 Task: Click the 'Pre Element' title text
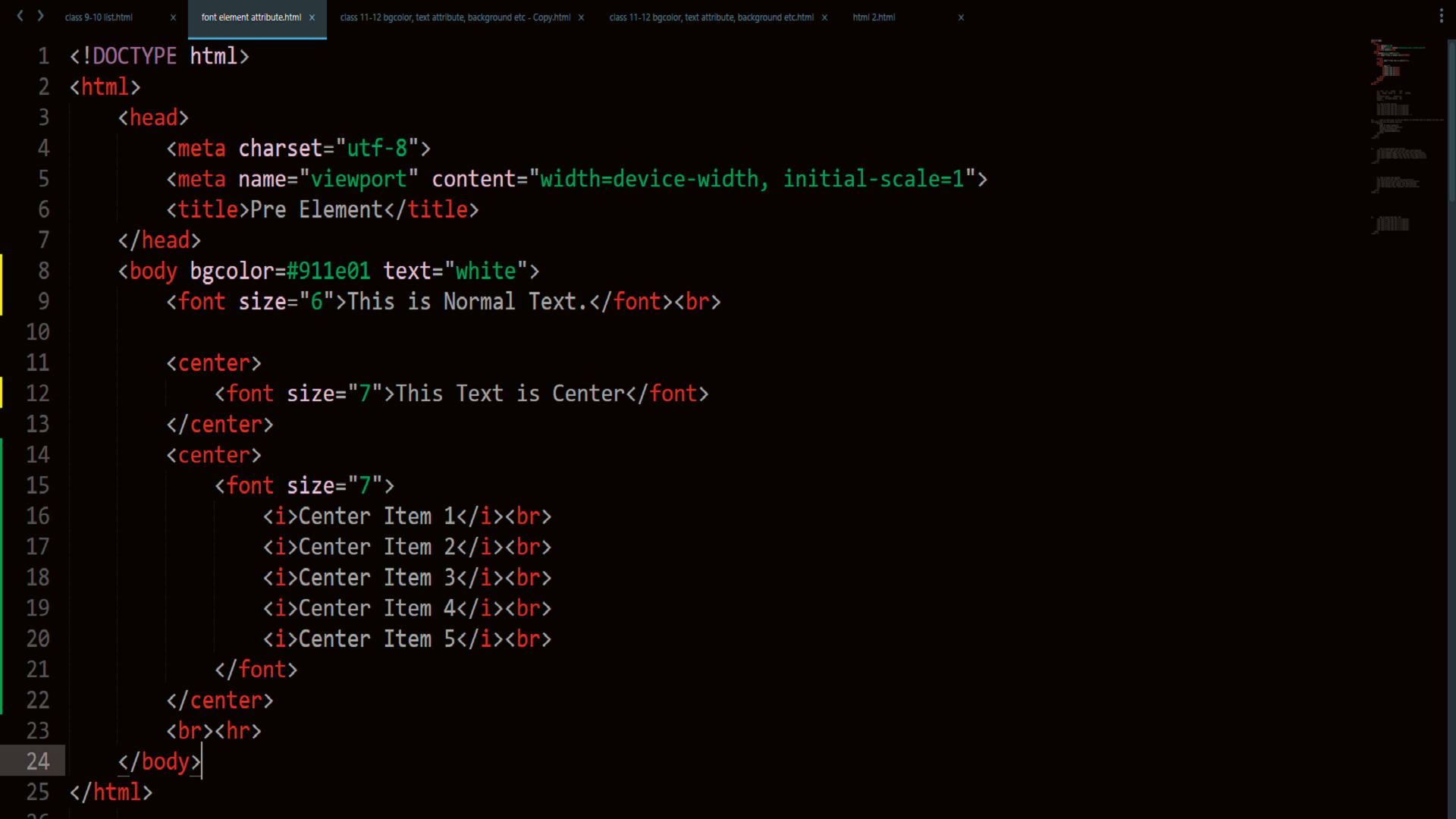click(316, 210)
